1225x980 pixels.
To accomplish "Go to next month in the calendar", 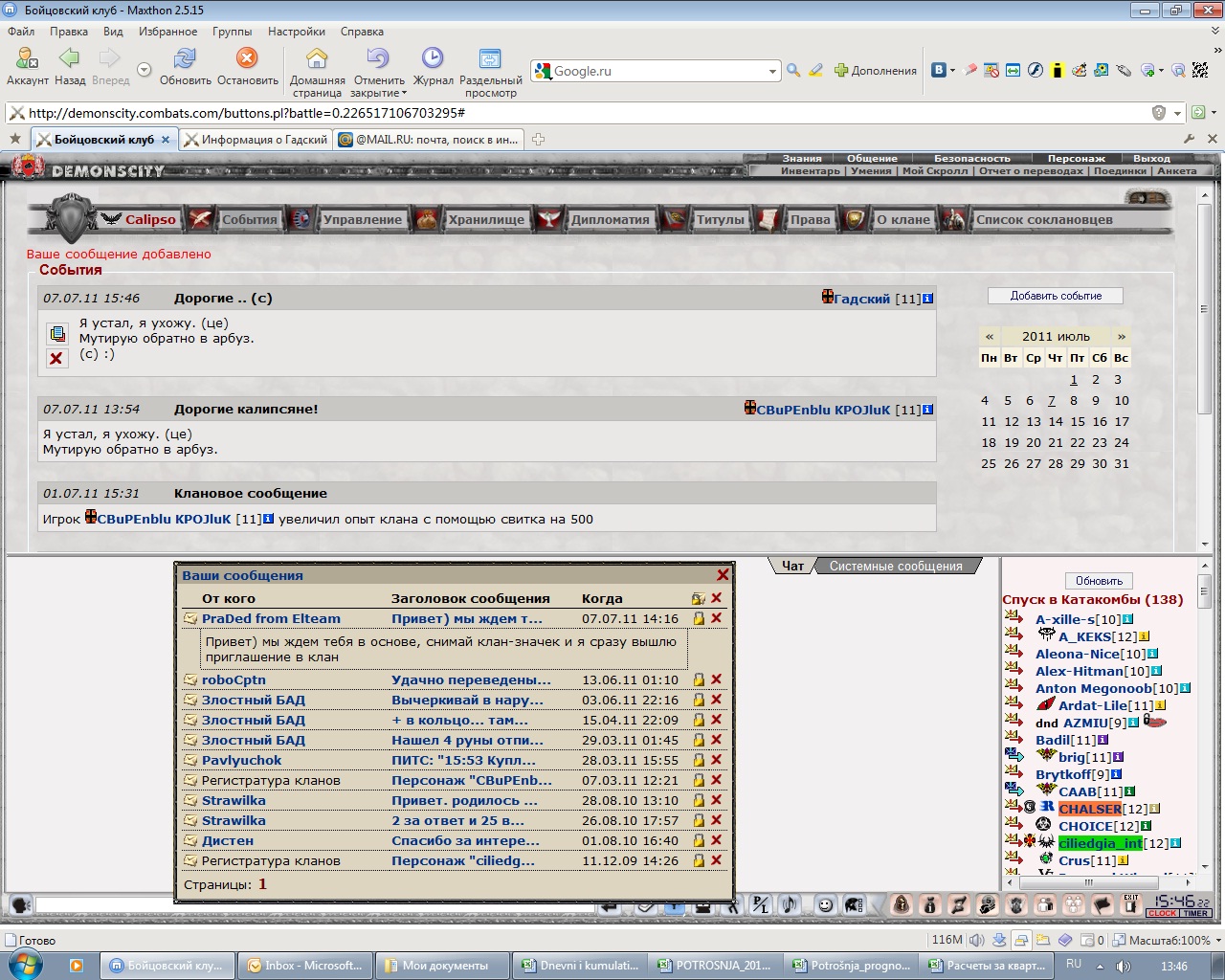I will [1121, 336].
